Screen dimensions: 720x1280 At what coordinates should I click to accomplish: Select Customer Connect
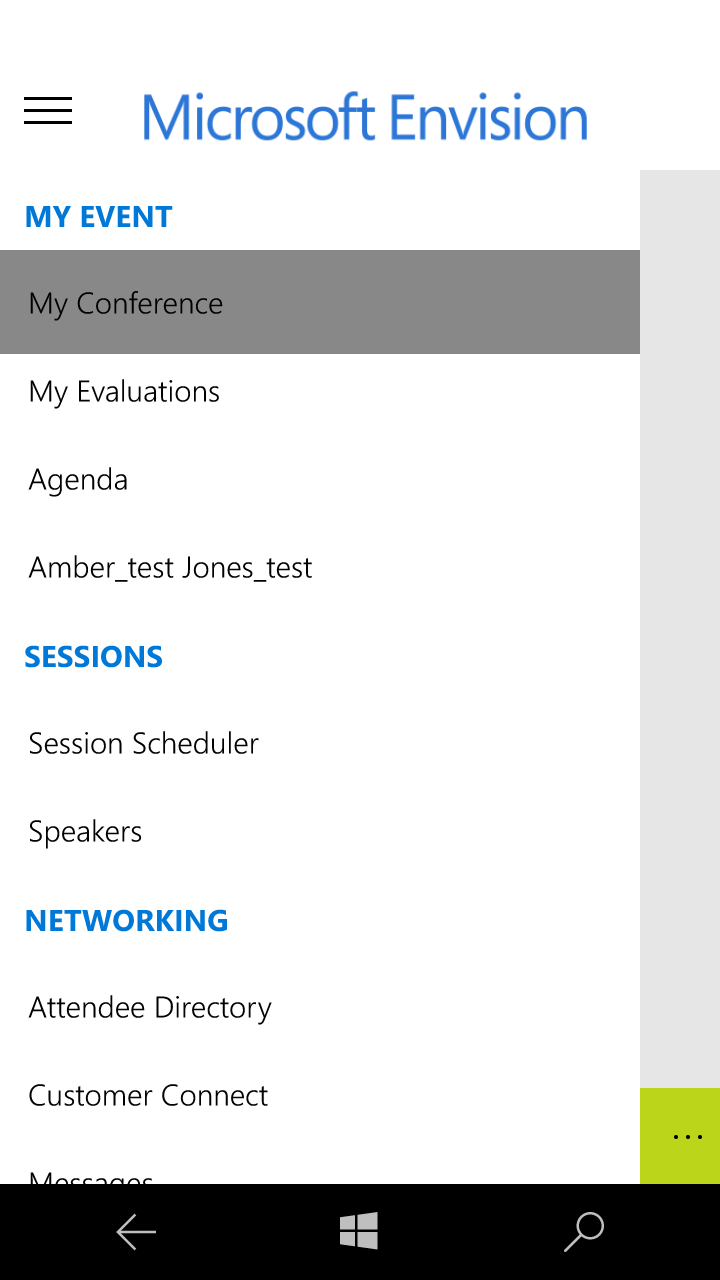(148, 1095)
